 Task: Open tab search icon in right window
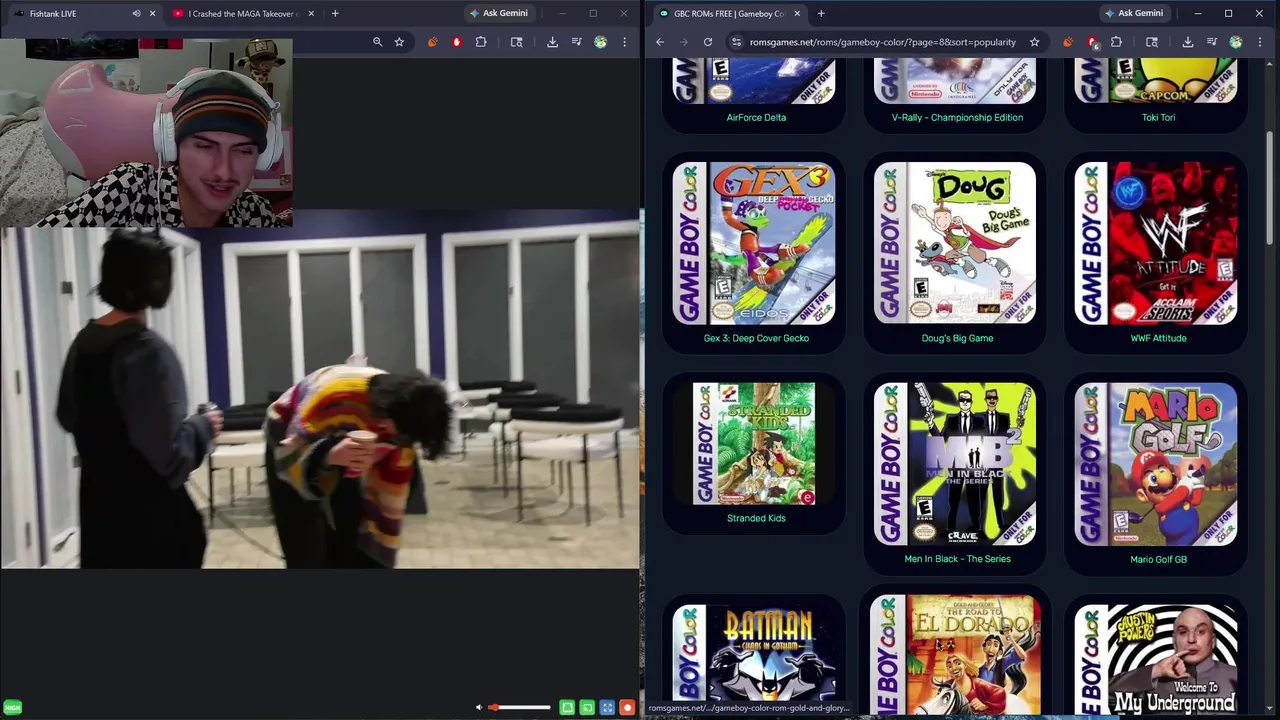pos(1152,42)
